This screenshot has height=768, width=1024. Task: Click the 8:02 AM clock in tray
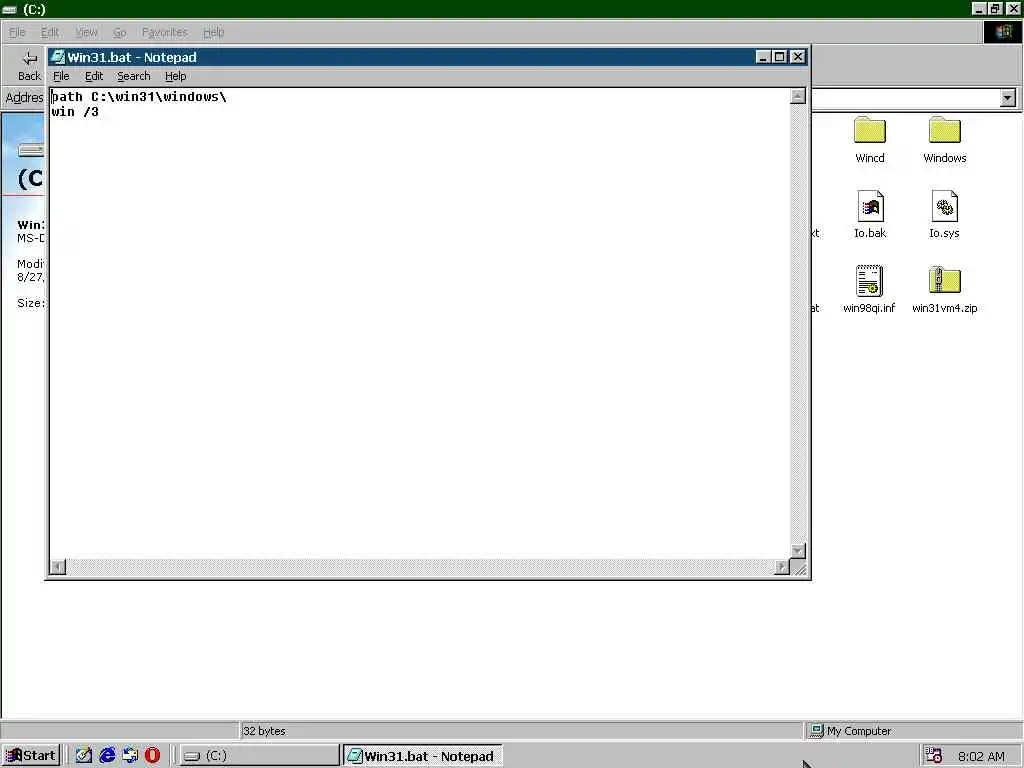981,756
